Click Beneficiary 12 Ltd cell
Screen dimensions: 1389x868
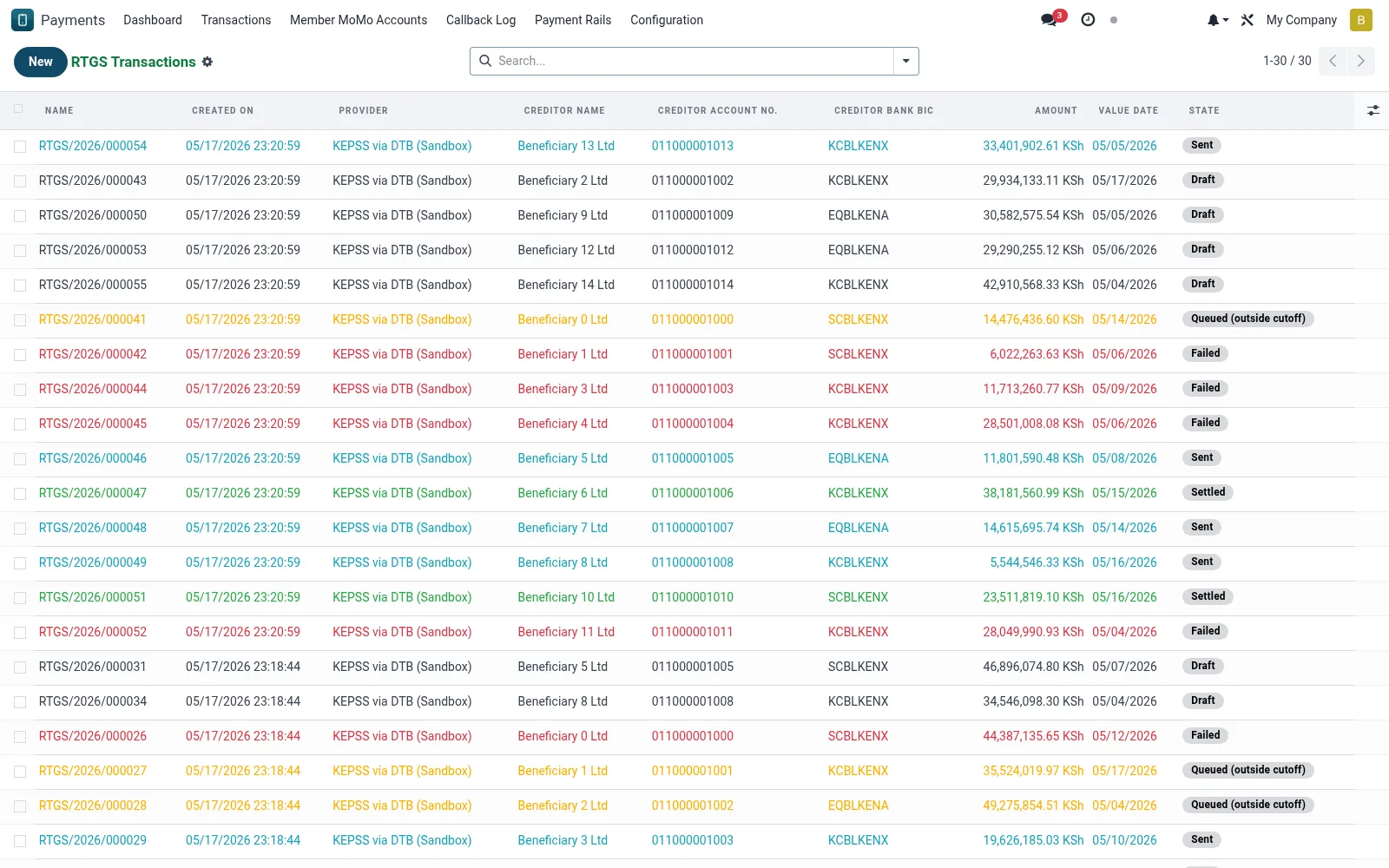click(566, 250)
